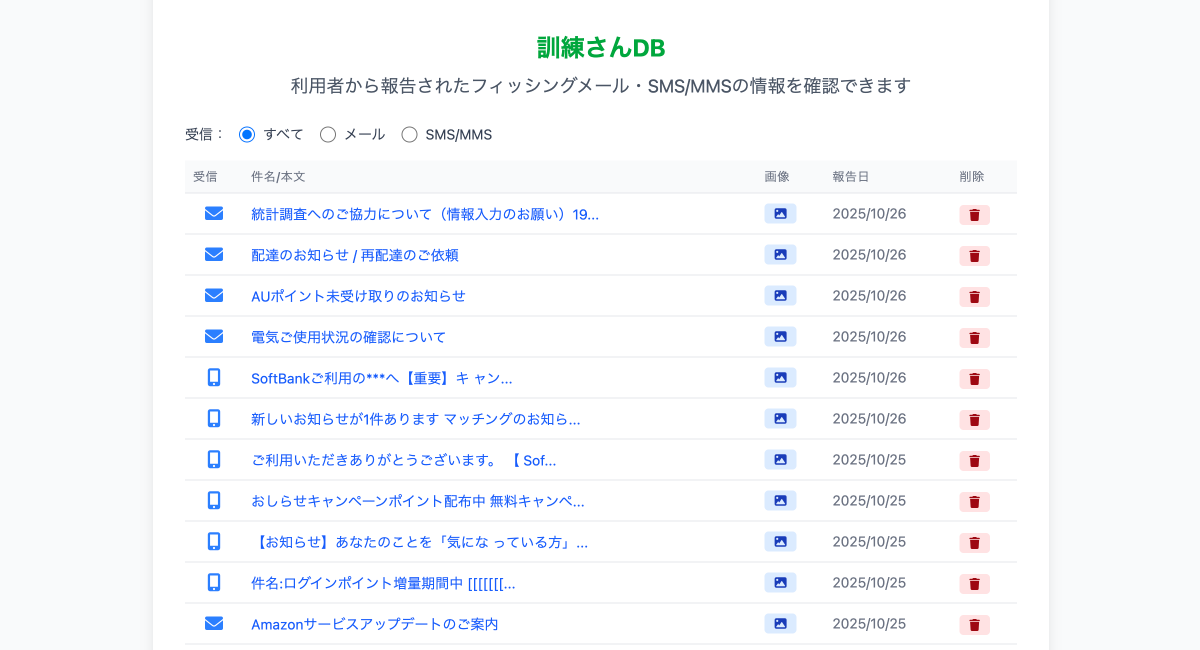Screen dimensions: 1200x650
Task: Select the SMS/MMS filter option
Action: click(409, 133)
